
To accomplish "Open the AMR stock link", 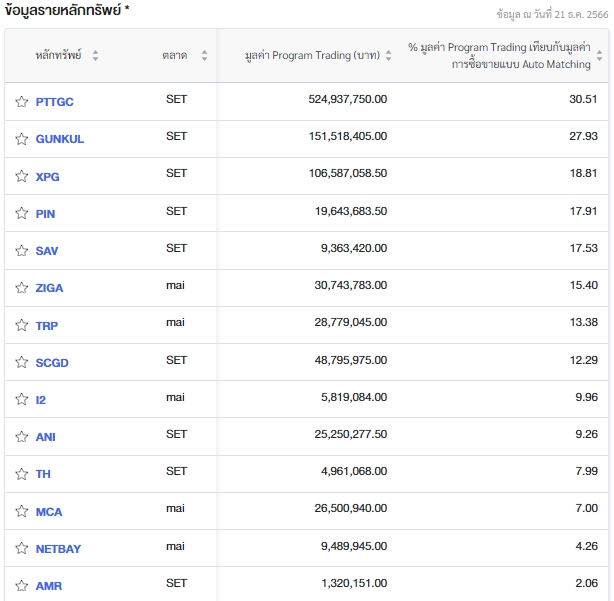I will click(48, 586).
